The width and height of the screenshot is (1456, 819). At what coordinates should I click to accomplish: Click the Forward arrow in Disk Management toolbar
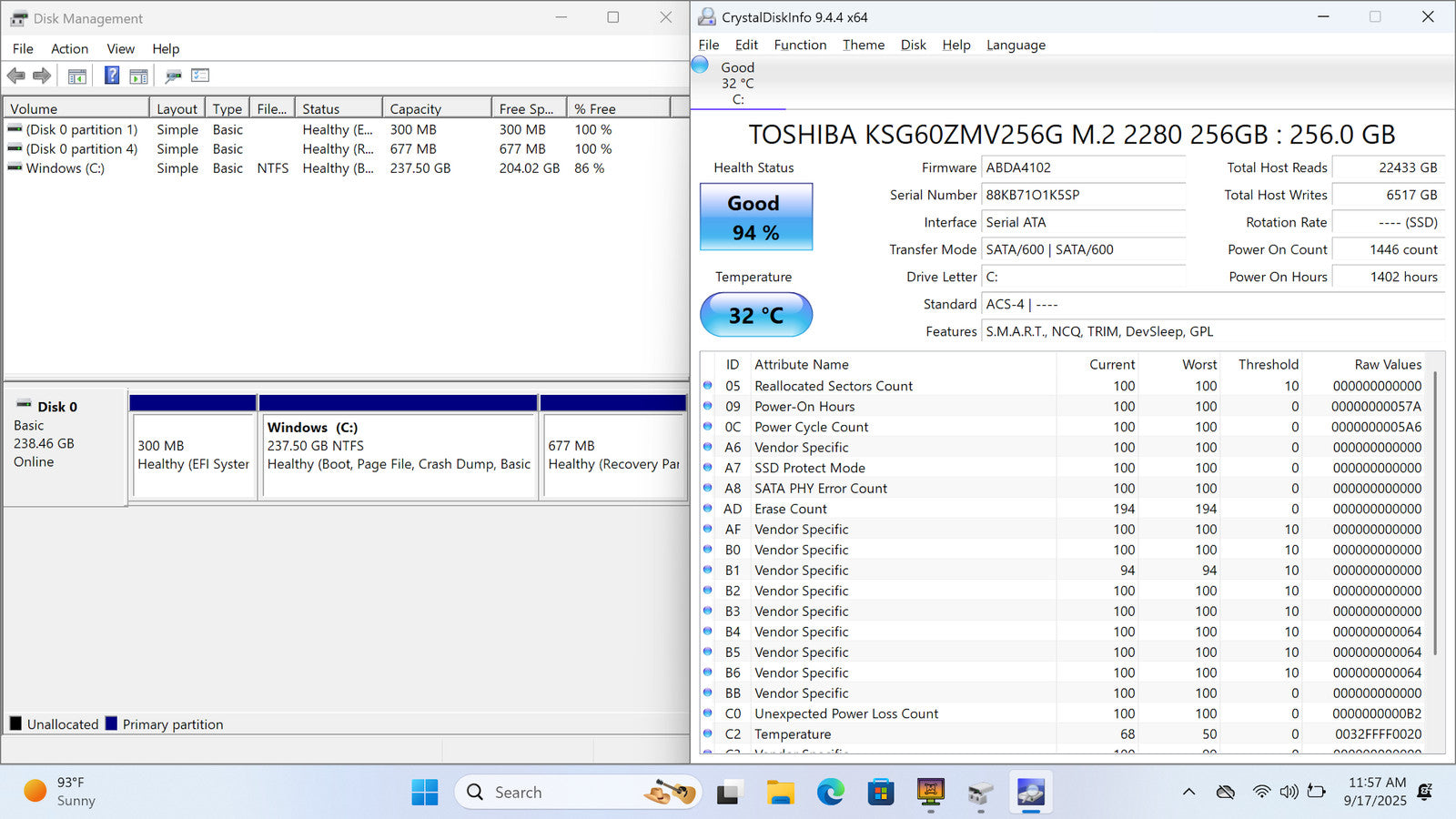pos(42,76)
